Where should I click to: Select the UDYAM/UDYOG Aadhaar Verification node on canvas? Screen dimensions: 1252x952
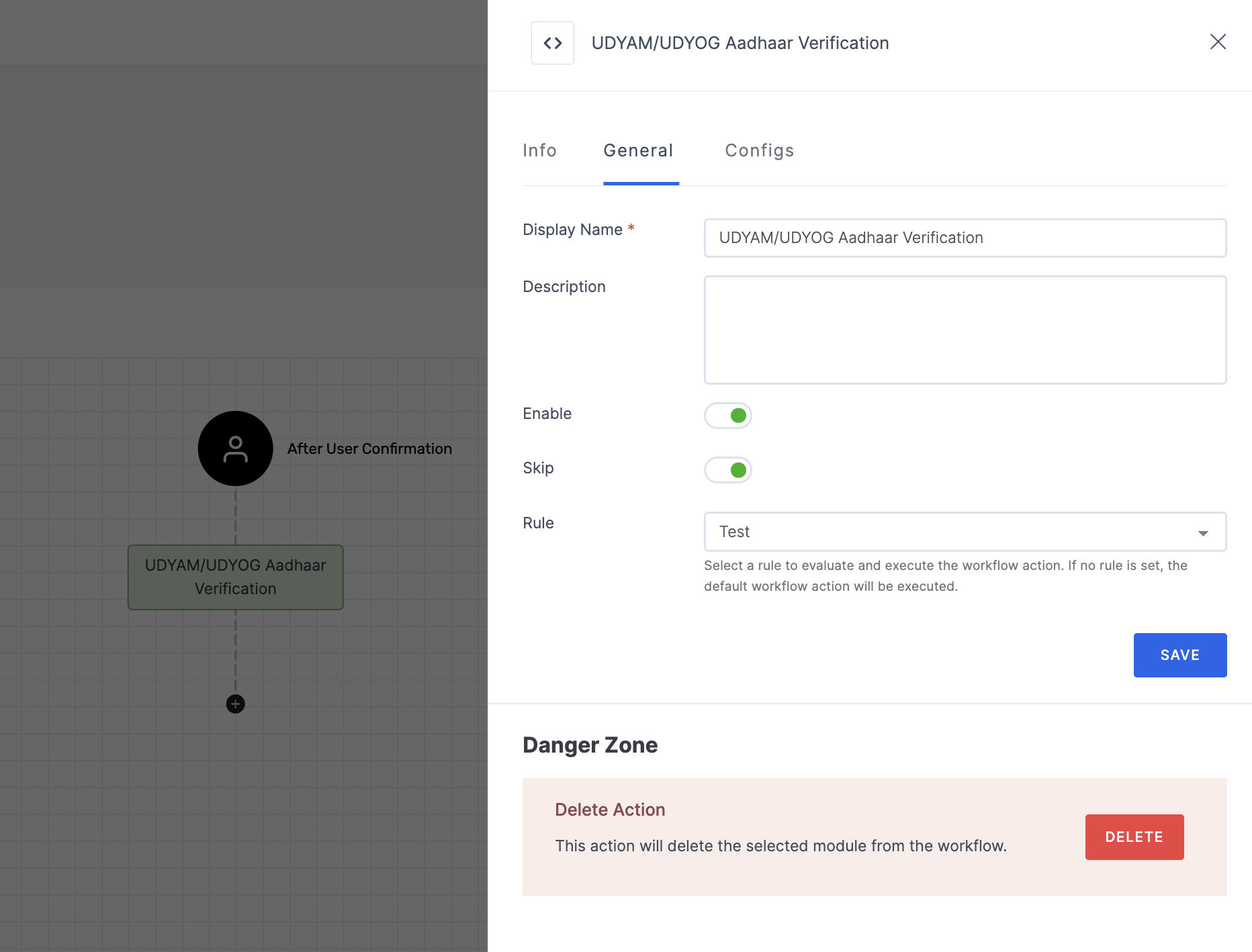coord(235,577)
